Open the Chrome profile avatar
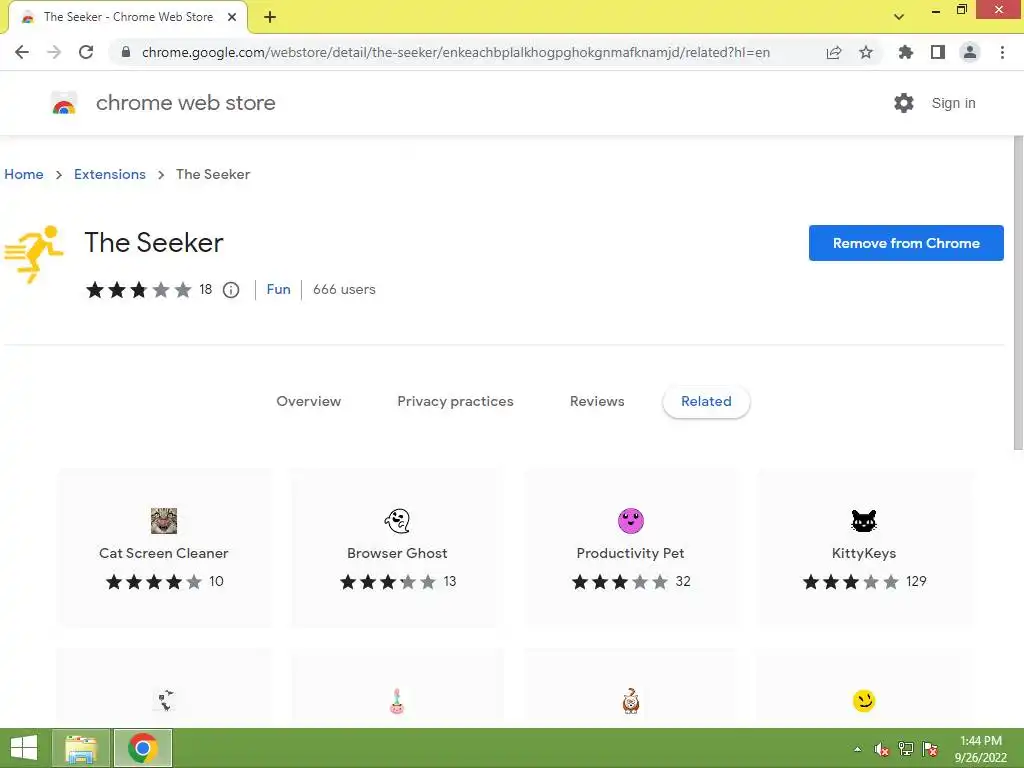1024x768 pixels. (970, 52)
